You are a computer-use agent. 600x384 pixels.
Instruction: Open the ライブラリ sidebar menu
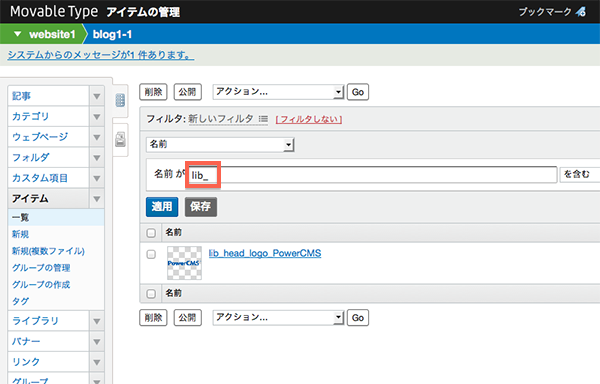(x=49, y=321)
